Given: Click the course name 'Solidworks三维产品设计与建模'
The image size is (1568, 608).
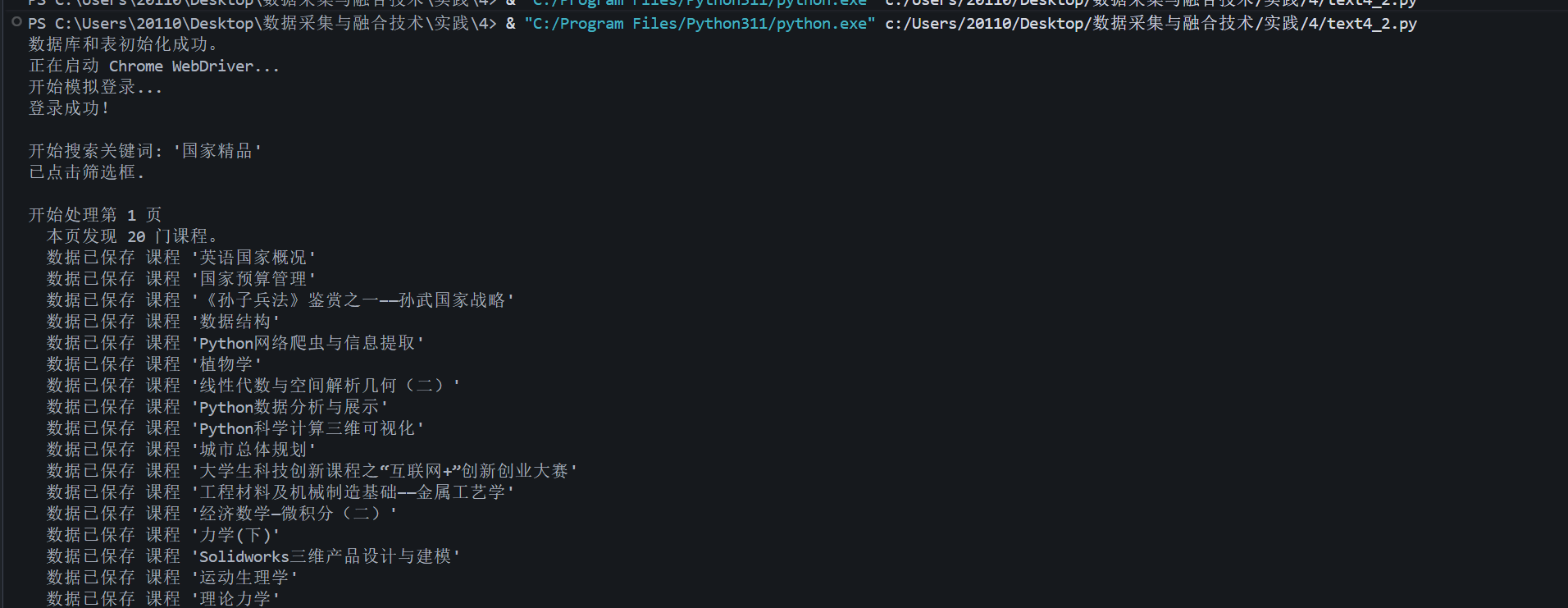Looking at the screenshot, I should pos(326,556).
